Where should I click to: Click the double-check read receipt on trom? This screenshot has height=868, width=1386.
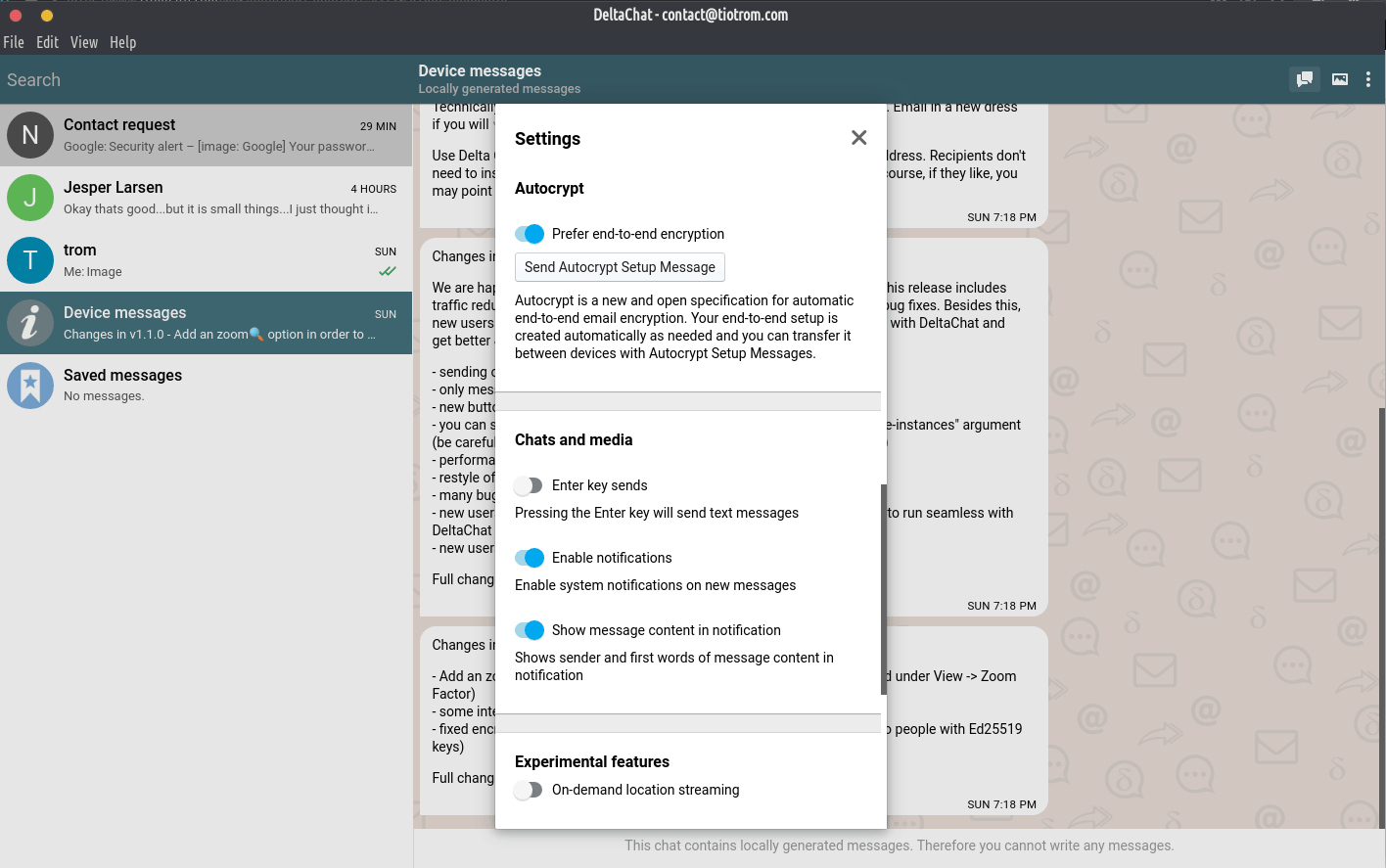(x=388, y=271)
